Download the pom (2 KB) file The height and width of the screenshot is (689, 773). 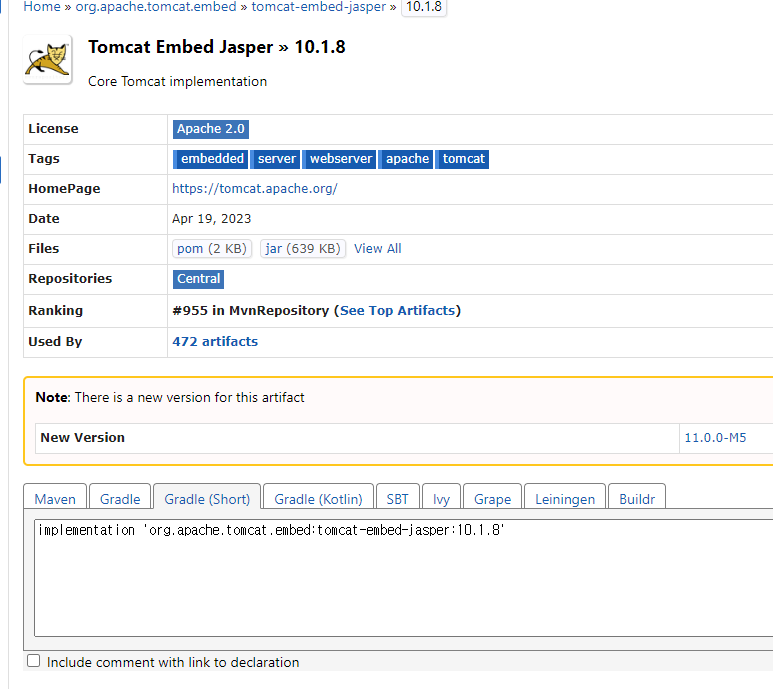212,248
